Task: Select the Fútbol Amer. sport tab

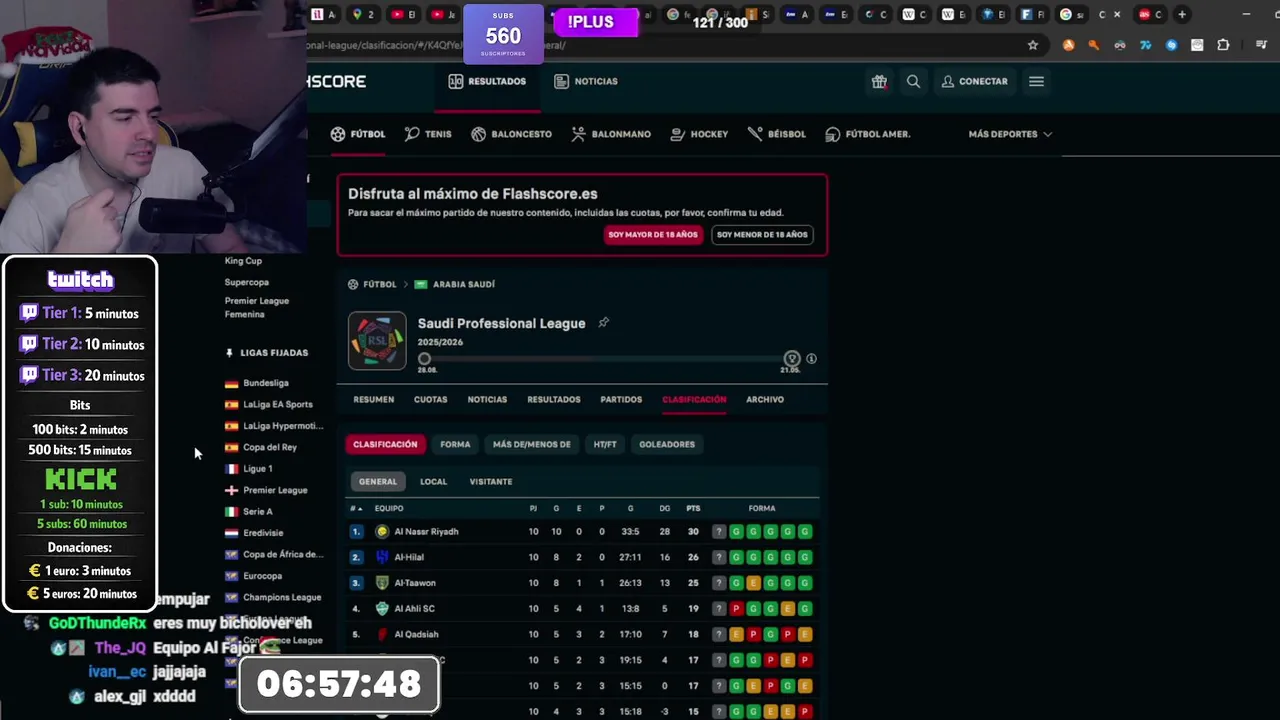Action: pyautogui.click(x=867, y=134)
